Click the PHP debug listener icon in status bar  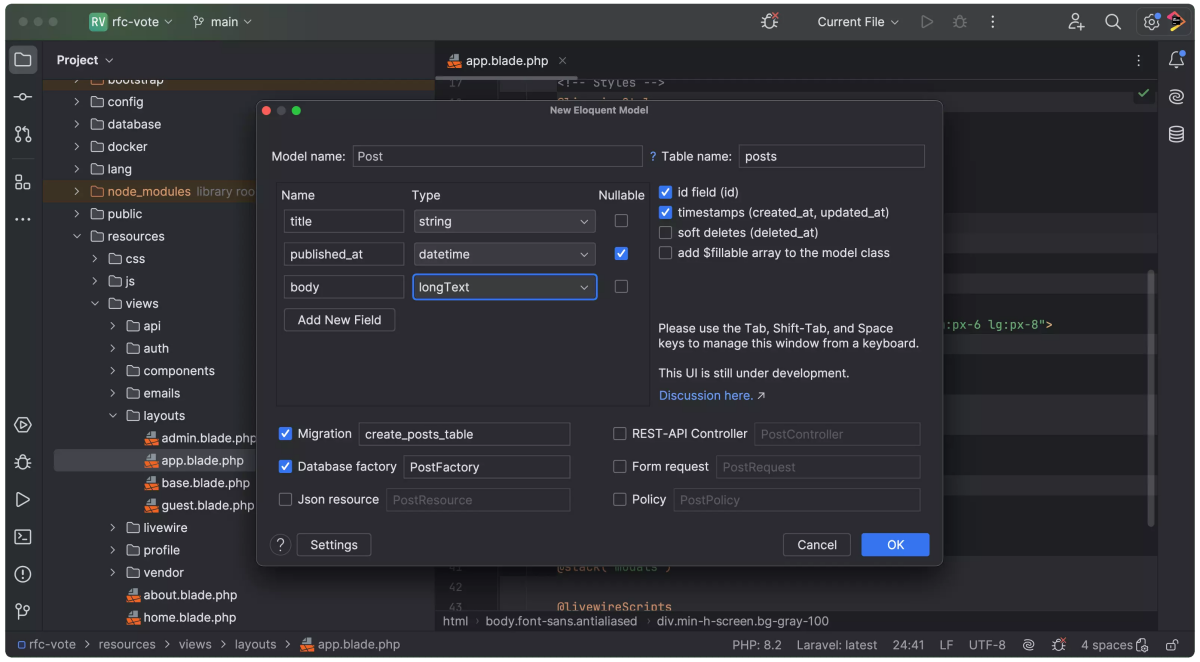click(1058, 645)
